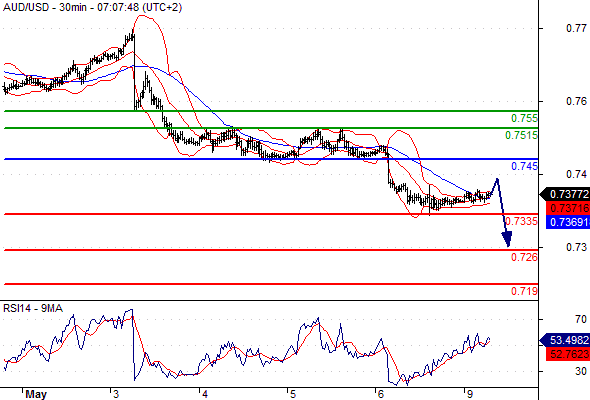
Task: Select the 0.726 support level label
Action: pos(525,257)
